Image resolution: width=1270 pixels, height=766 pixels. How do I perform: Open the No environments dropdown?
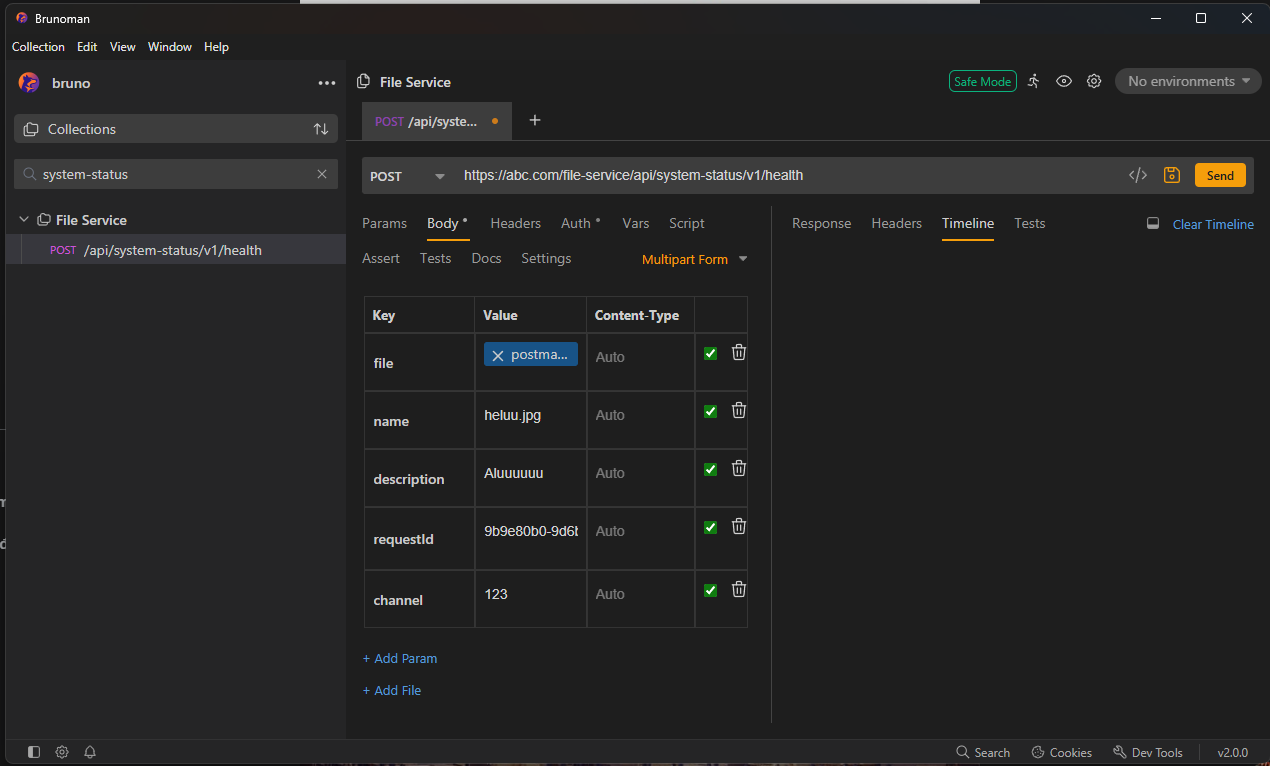tap(1188, 81)
